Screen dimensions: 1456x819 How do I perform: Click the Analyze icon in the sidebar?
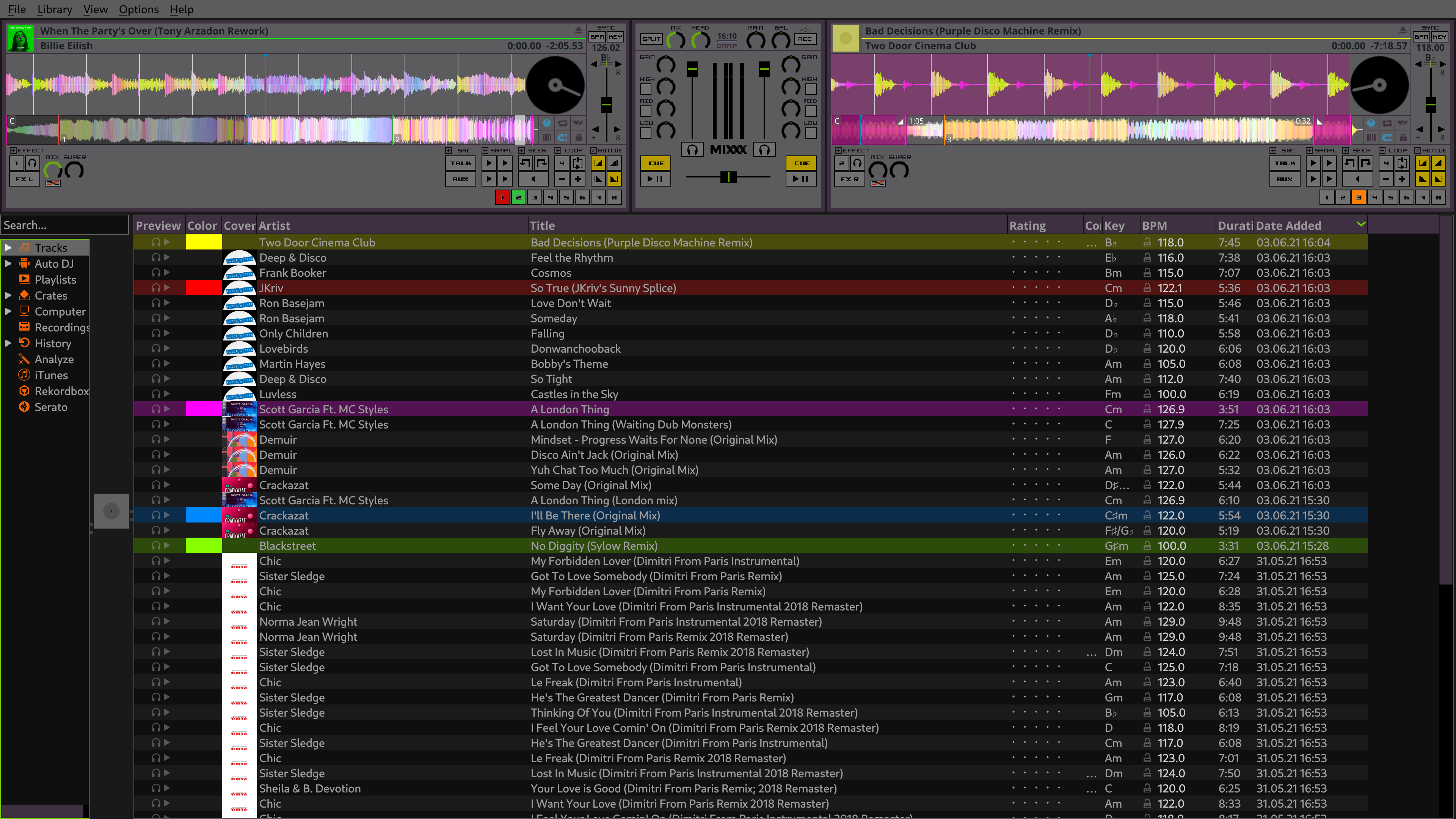(24, 359)
